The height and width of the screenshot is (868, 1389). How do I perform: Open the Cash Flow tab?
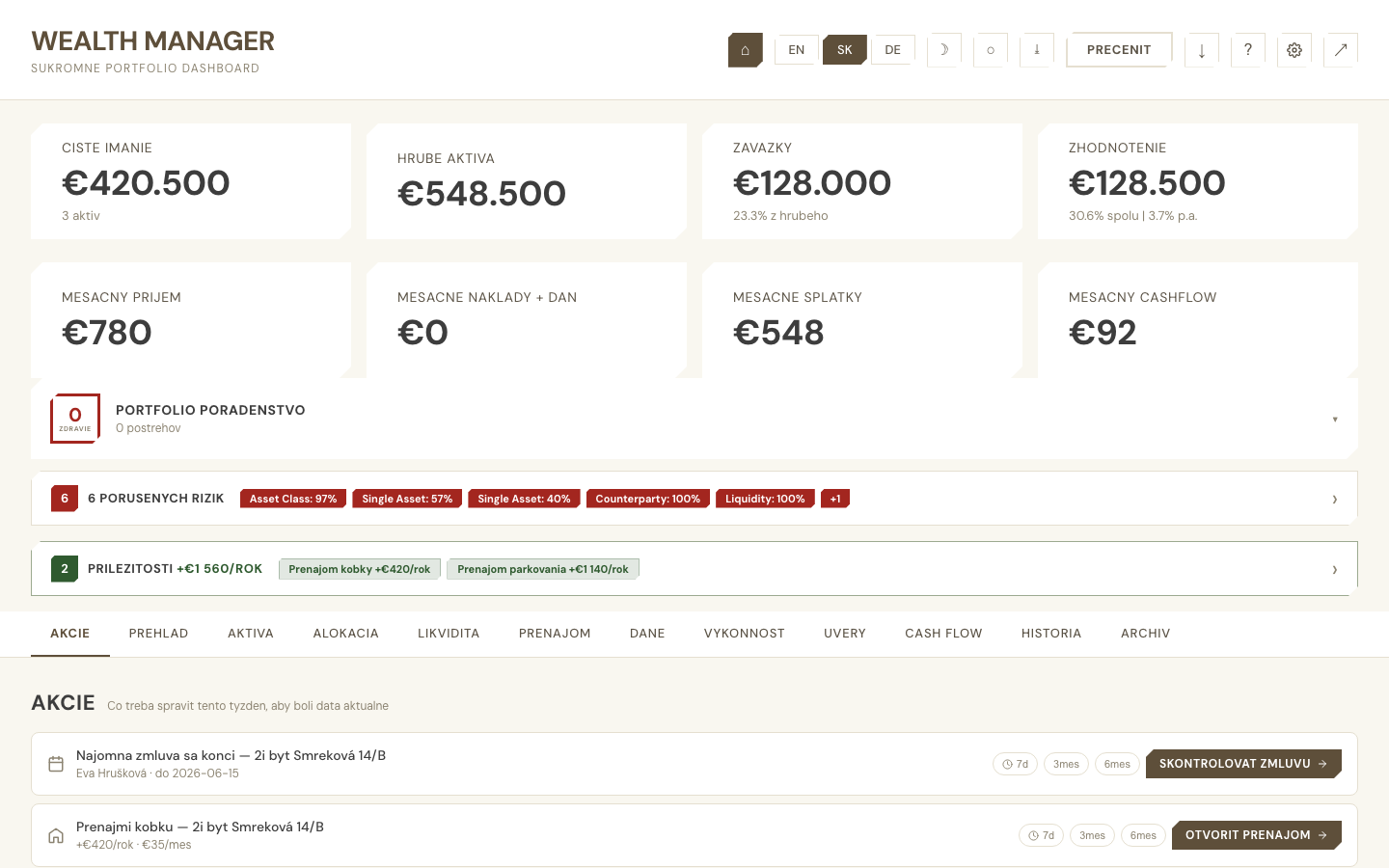[x=943, y=634]
